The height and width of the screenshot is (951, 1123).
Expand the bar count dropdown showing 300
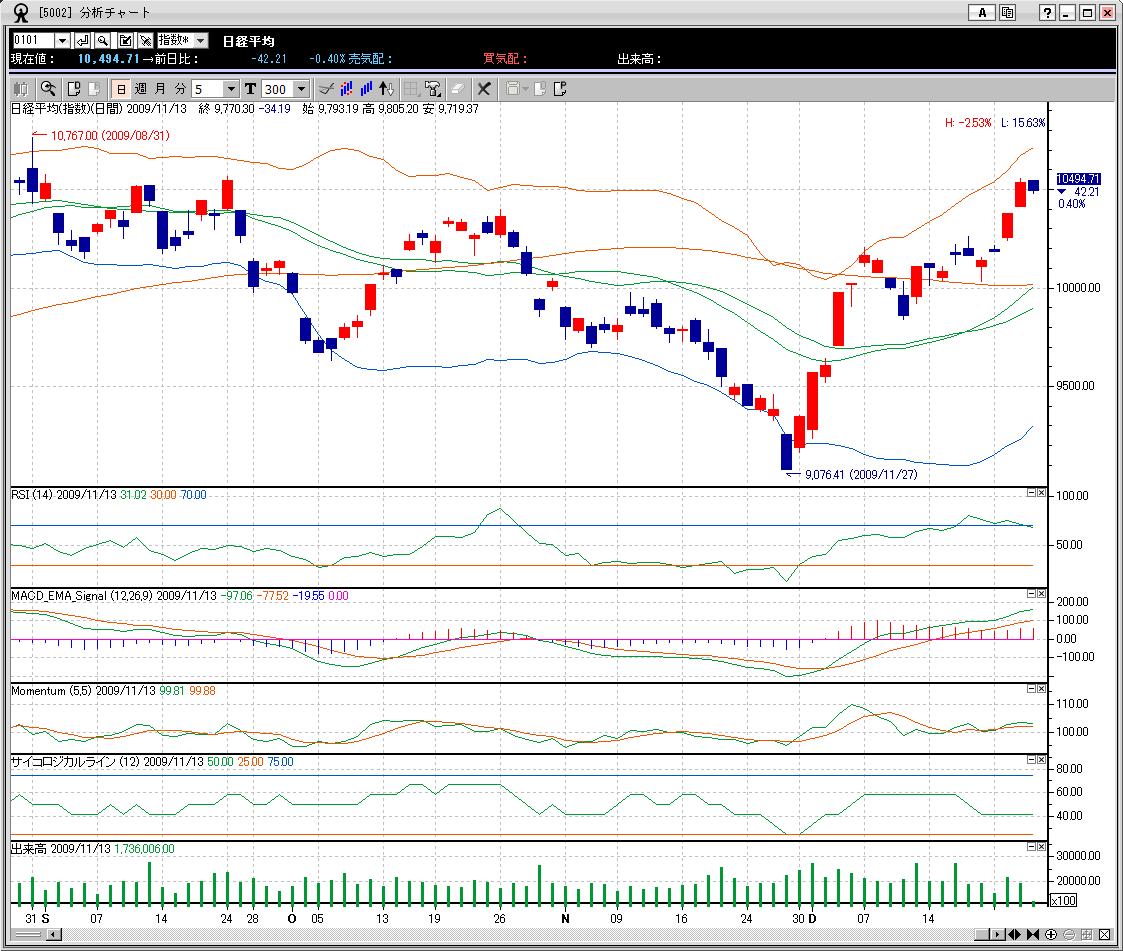click(301, 88)
